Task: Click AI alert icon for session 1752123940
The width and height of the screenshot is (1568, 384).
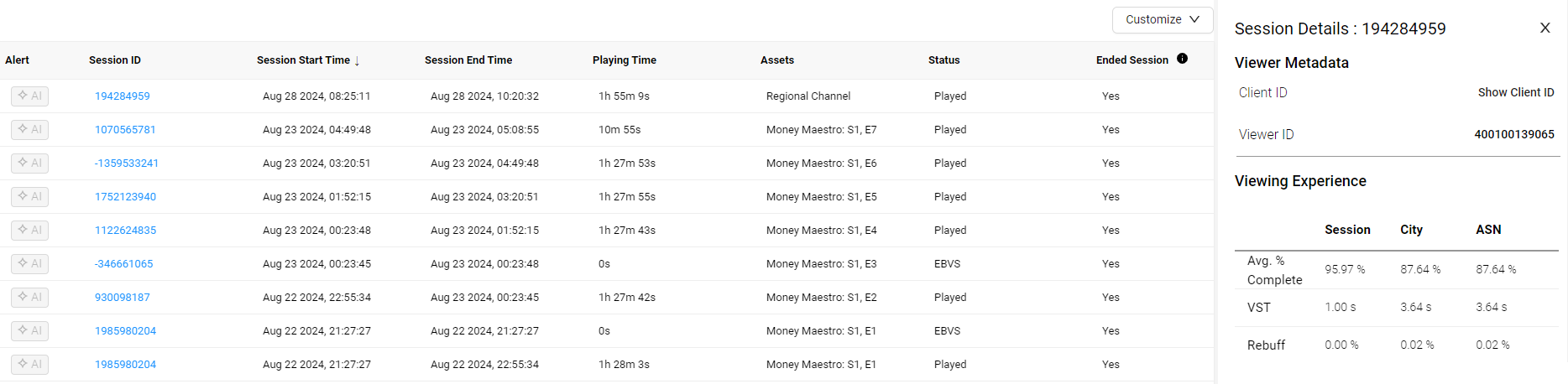Action: pyautogui.click(x=29, y=197)
